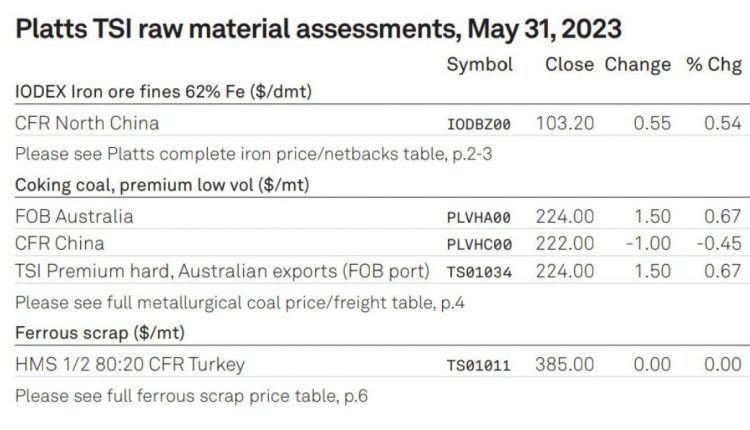Click the CFR China row label
The width and height of the screenshot is (750, 430).
tap(60, 243)
